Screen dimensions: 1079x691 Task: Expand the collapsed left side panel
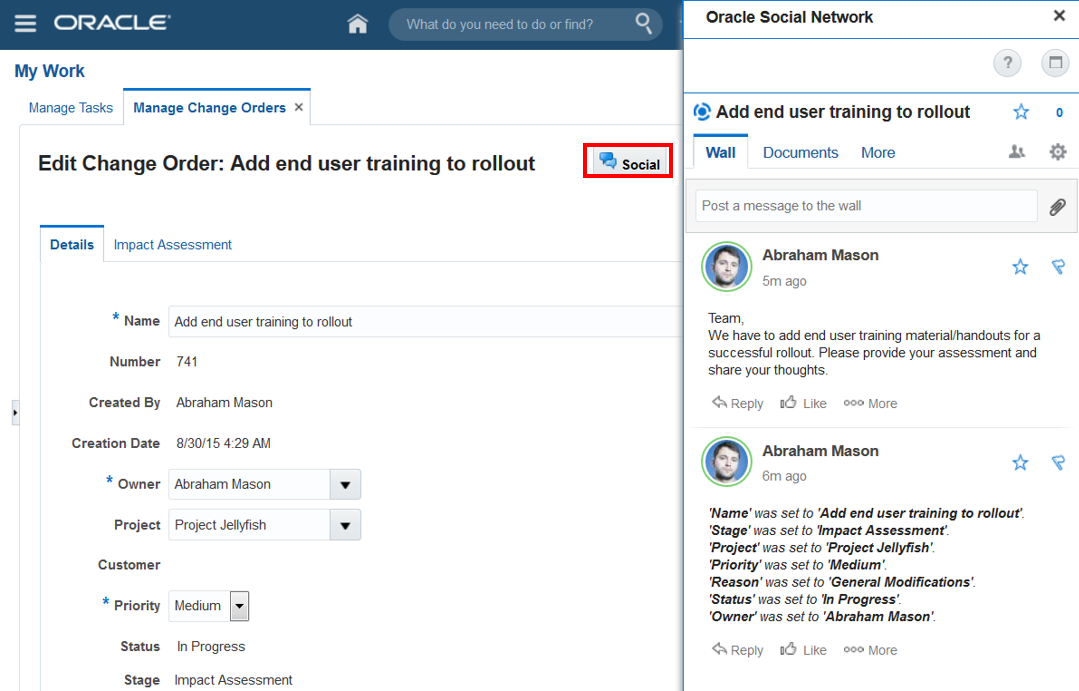point(15,413)
